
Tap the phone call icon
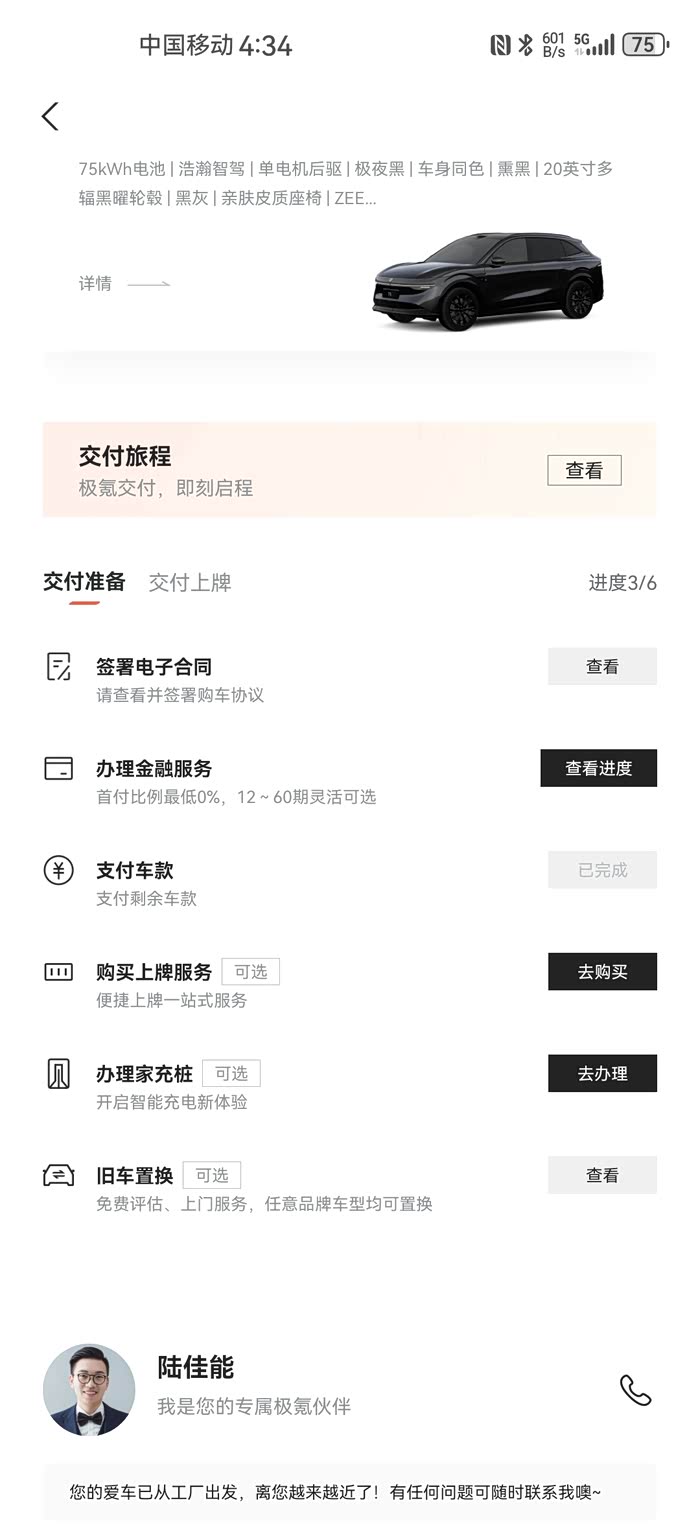(635, 1390)
